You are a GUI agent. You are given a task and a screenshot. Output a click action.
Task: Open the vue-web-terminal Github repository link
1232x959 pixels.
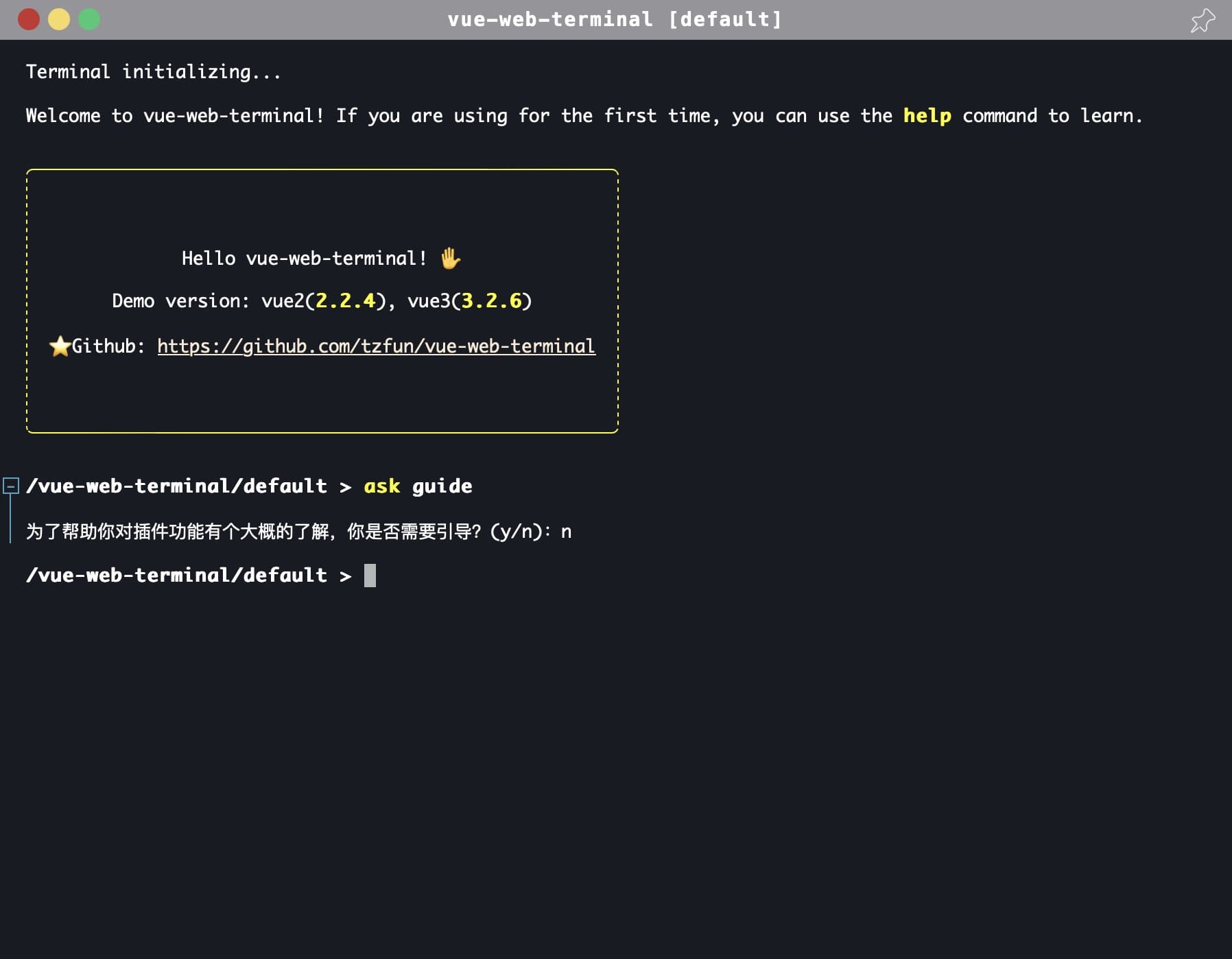[376, 346]
